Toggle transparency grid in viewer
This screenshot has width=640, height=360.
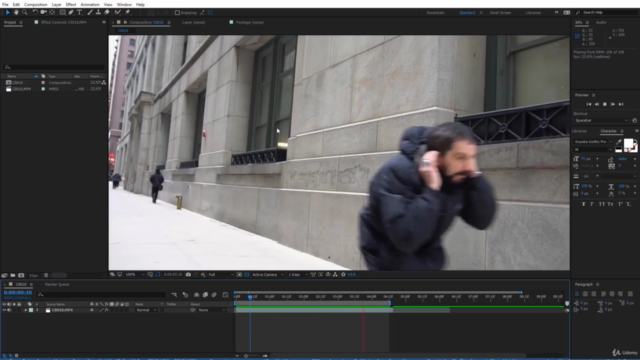pyautogui.click(x=247, y=275)
